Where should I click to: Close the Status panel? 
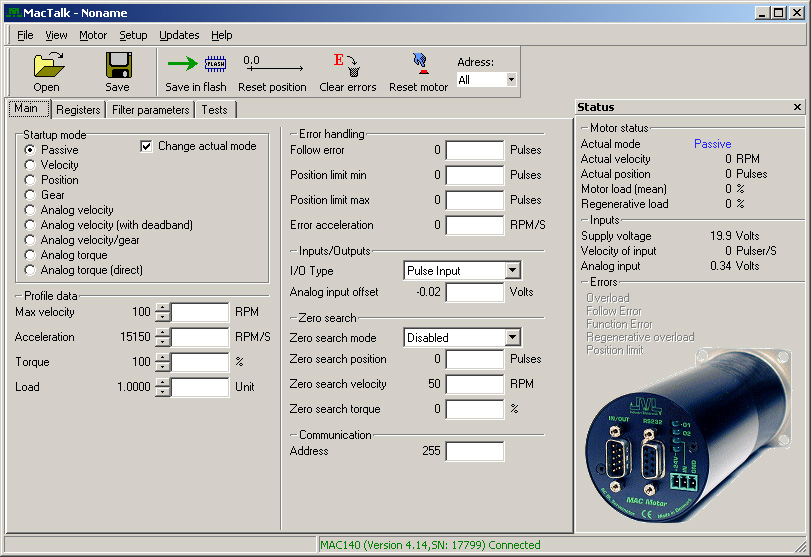pos(797,107)
